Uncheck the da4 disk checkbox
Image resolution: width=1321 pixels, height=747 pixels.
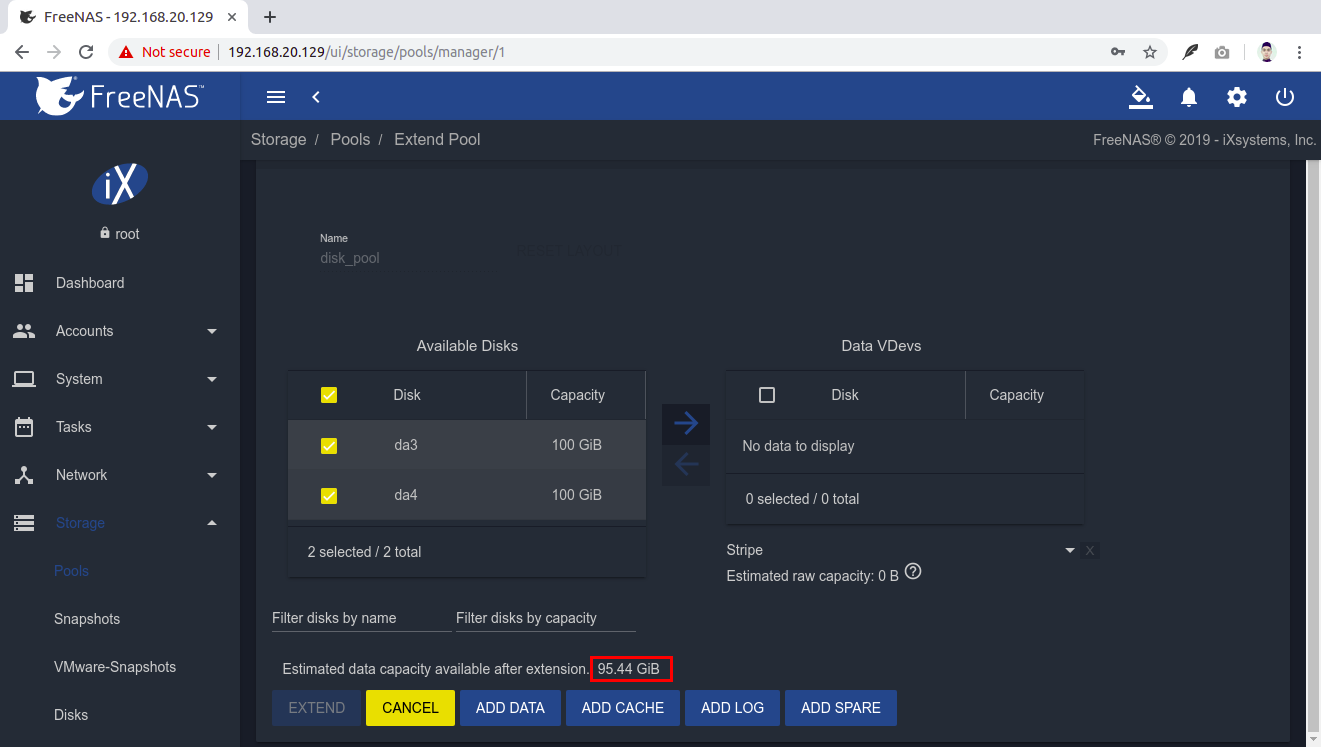329,495
